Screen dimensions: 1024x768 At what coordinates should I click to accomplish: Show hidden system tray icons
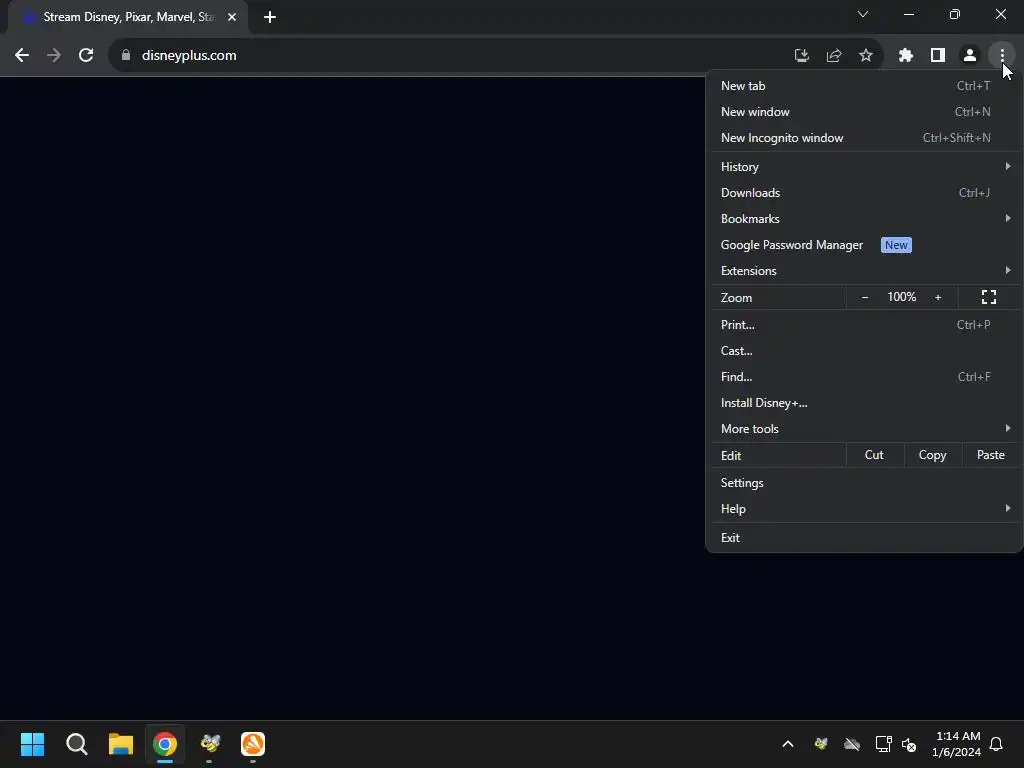point(788,744)
